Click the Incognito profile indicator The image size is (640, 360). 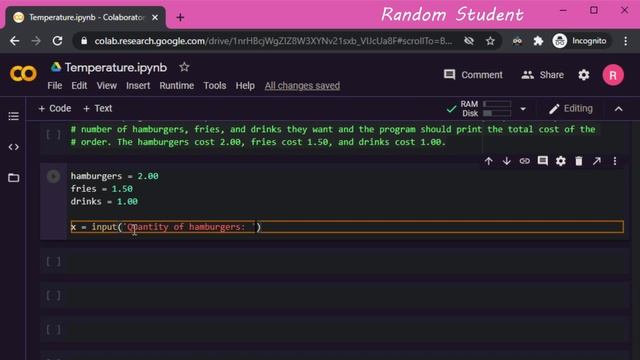click(x=580, y=41)
